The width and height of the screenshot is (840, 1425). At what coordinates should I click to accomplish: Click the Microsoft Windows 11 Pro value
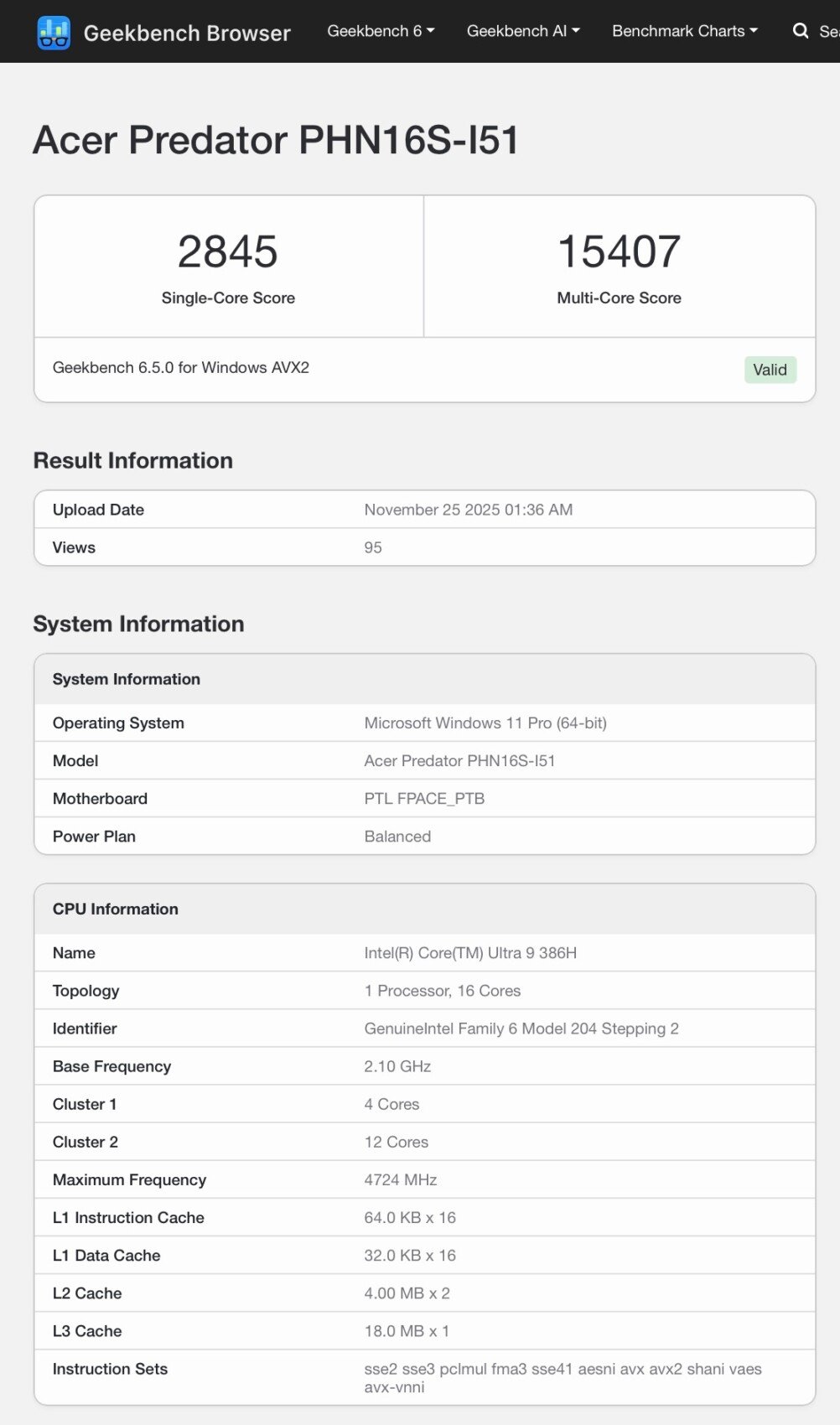[x=485, y=723]
